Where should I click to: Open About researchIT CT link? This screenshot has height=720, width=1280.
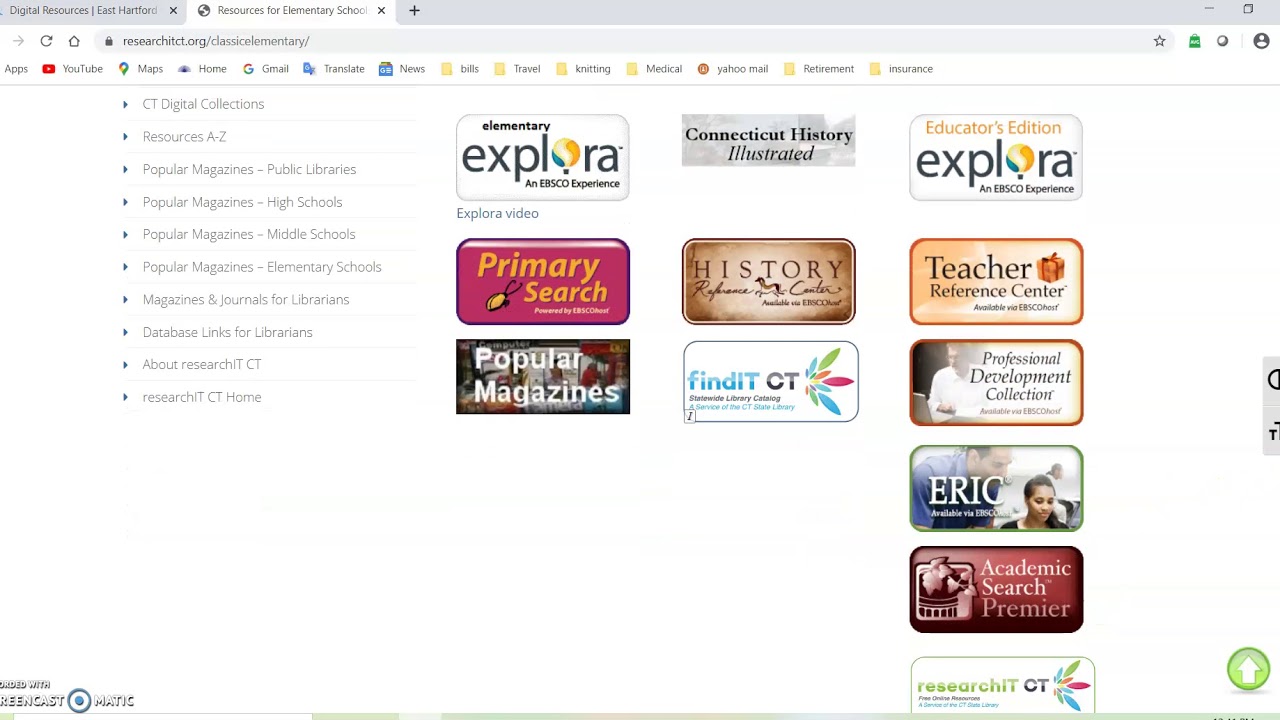point(202,364)
